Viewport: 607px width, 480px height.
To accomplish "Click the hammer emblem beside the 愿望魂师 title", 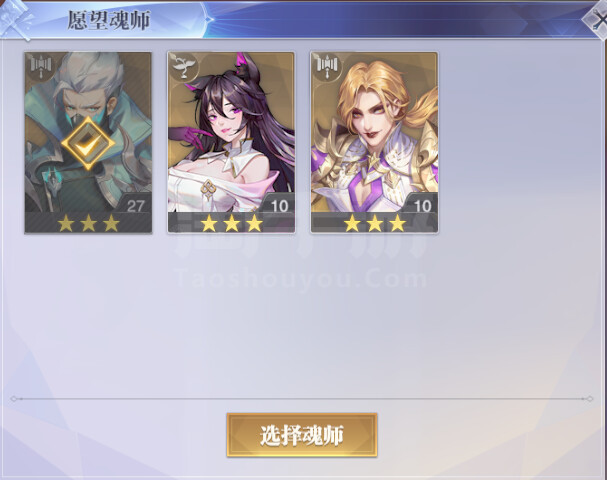I will click(x=15, y=20).
